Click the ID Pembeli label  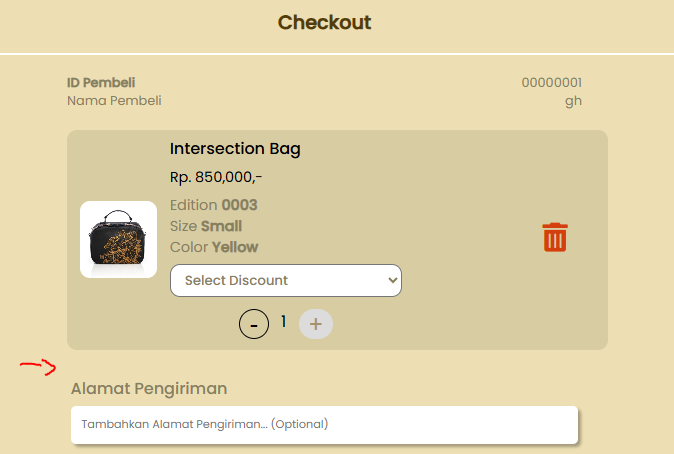(101, 83)
